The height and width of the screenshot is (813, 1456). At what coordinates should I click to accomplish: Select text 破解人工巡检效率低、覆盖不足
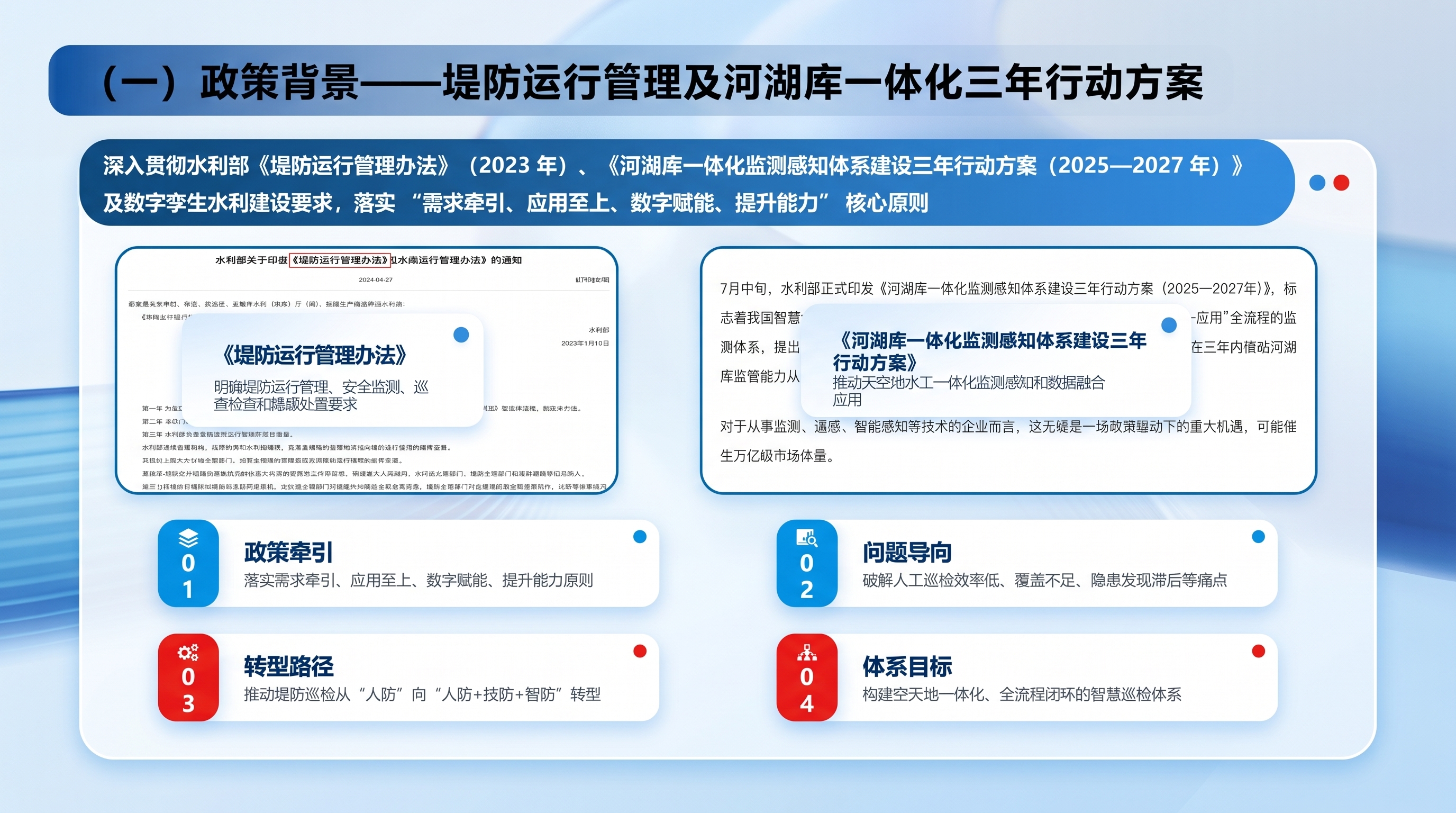[968, 580]
